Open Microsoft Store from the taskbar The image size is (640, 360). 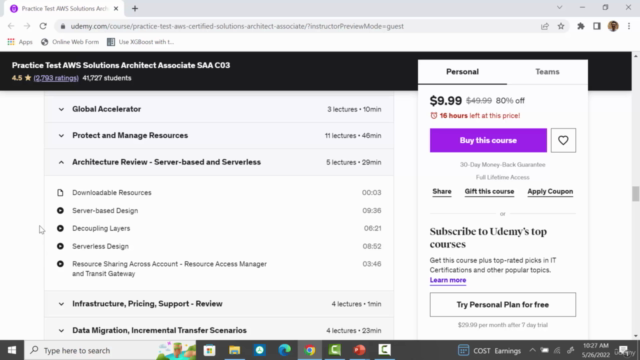point(209,350)
